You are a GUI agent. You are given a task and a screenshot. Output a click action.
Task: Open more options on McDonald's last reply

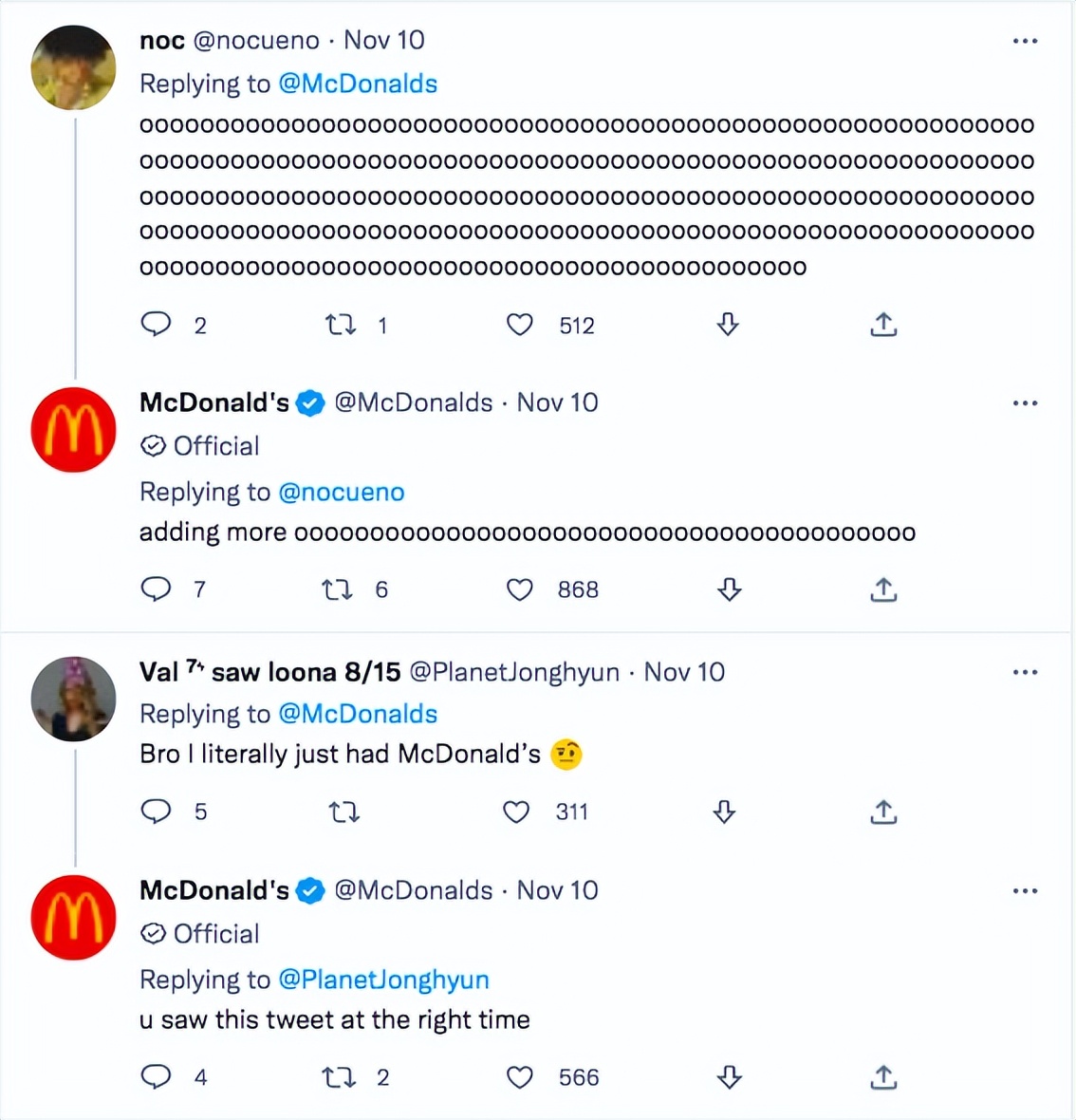coord(1025,891)
